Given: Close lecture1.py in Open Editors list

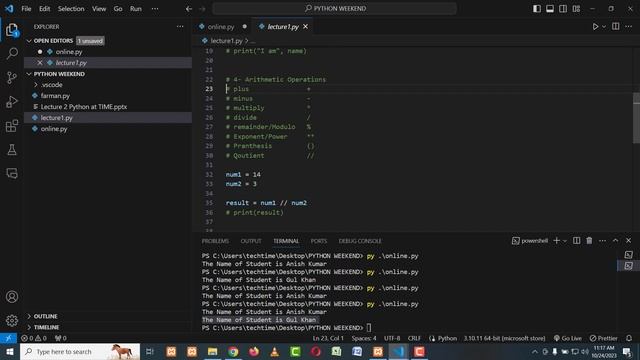Looking at the screenshot, I should point(40,63).
